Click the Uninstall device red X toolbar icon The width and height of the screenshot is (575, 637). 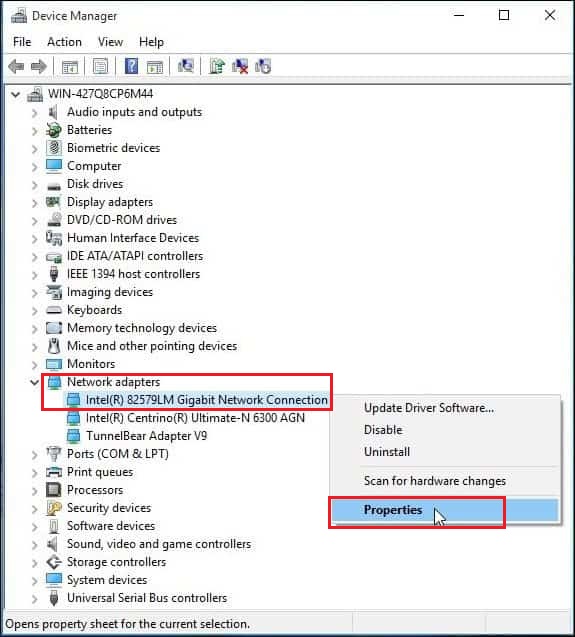coord(240,66)
